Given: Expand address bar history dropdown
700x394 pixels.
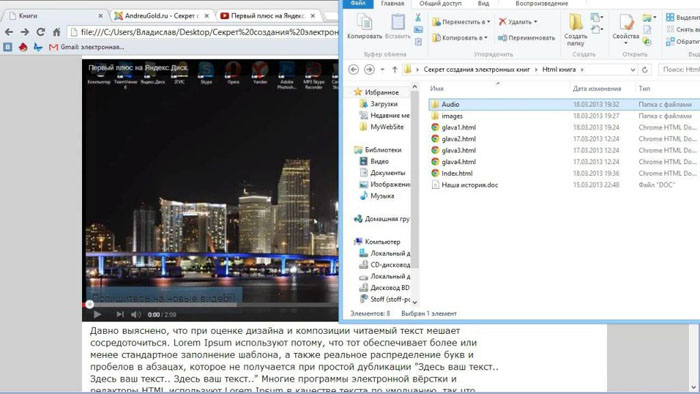Looking at the screenshot, I should click(x=633, y=70).
